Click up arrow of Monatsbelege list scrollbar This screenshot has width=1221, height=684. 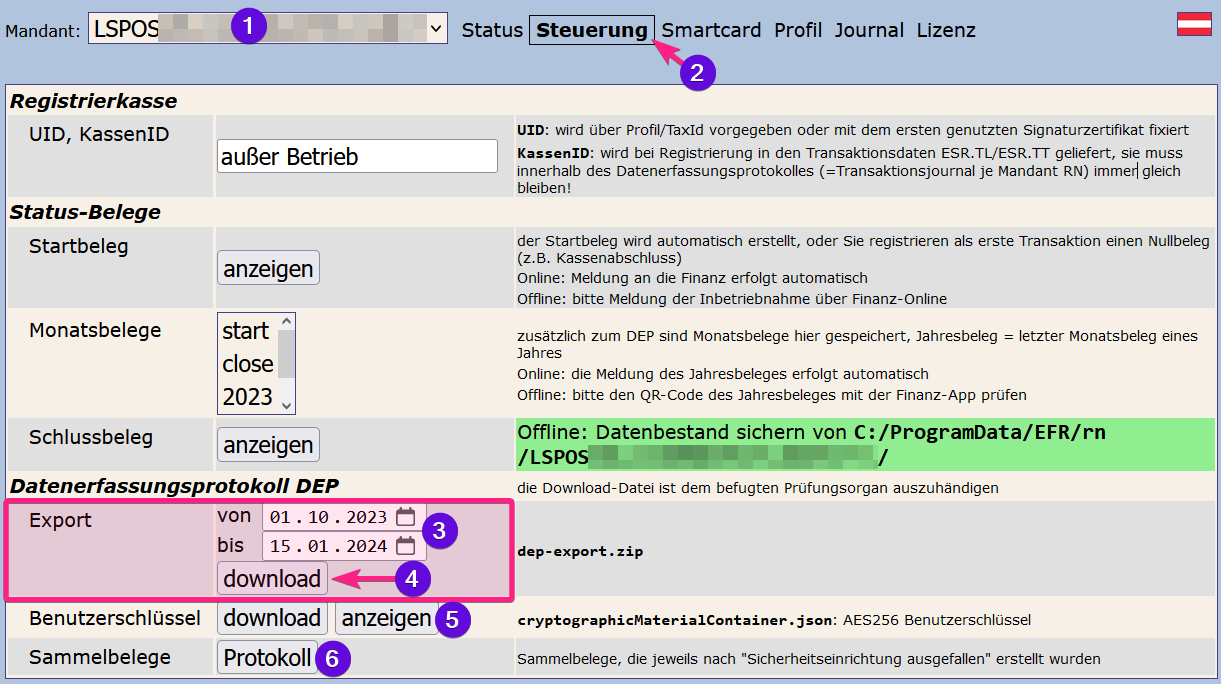click(287, 322)
